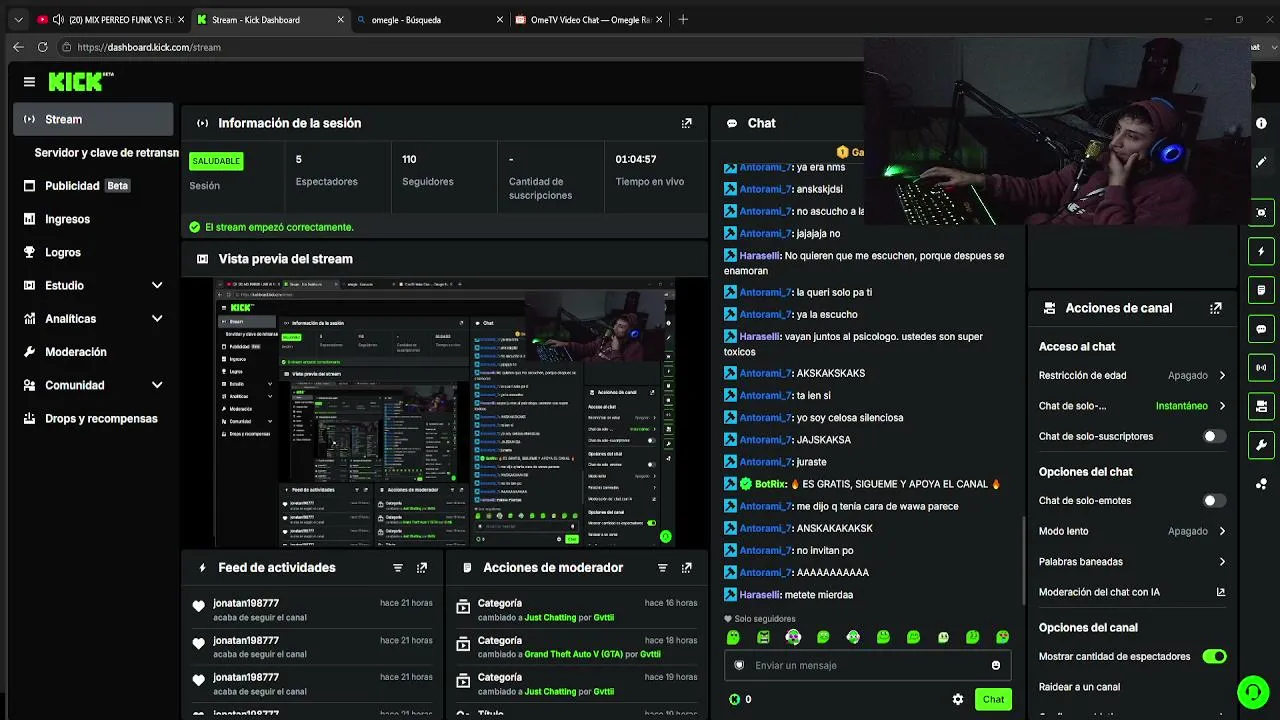Click the Enviar un mensaje input field
The height and width of the screenshot is (720, 1280).
point(866,665)
